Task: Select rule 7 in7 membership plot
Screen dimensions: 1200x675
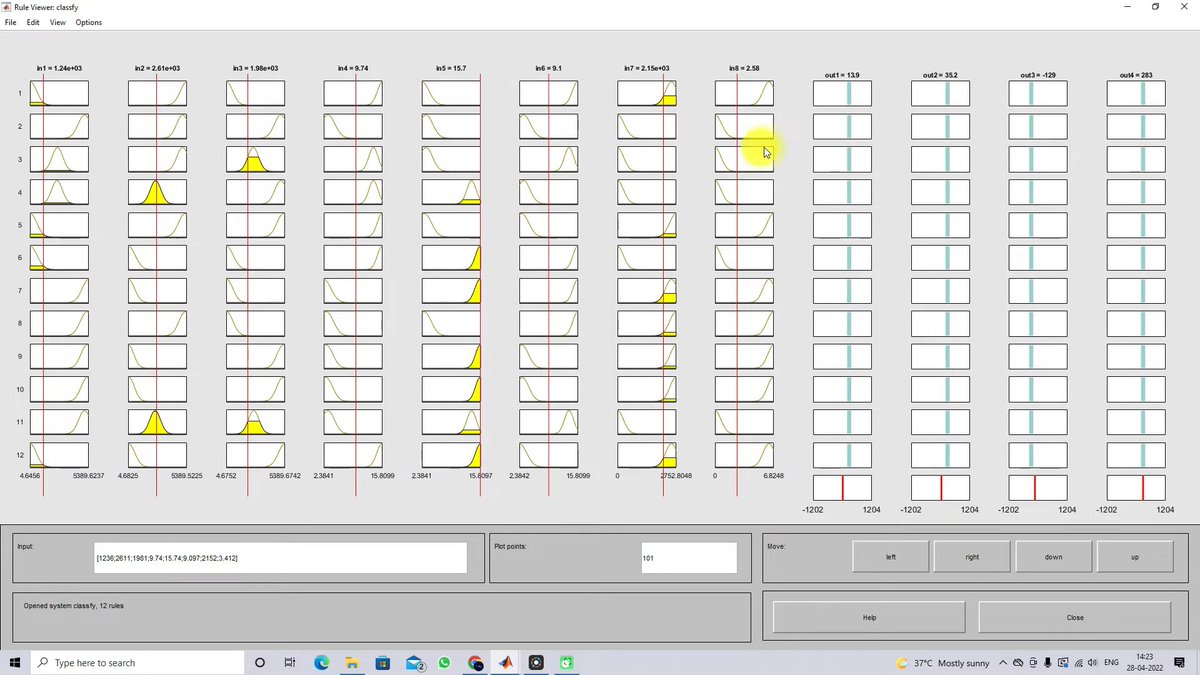Action: 647,291
